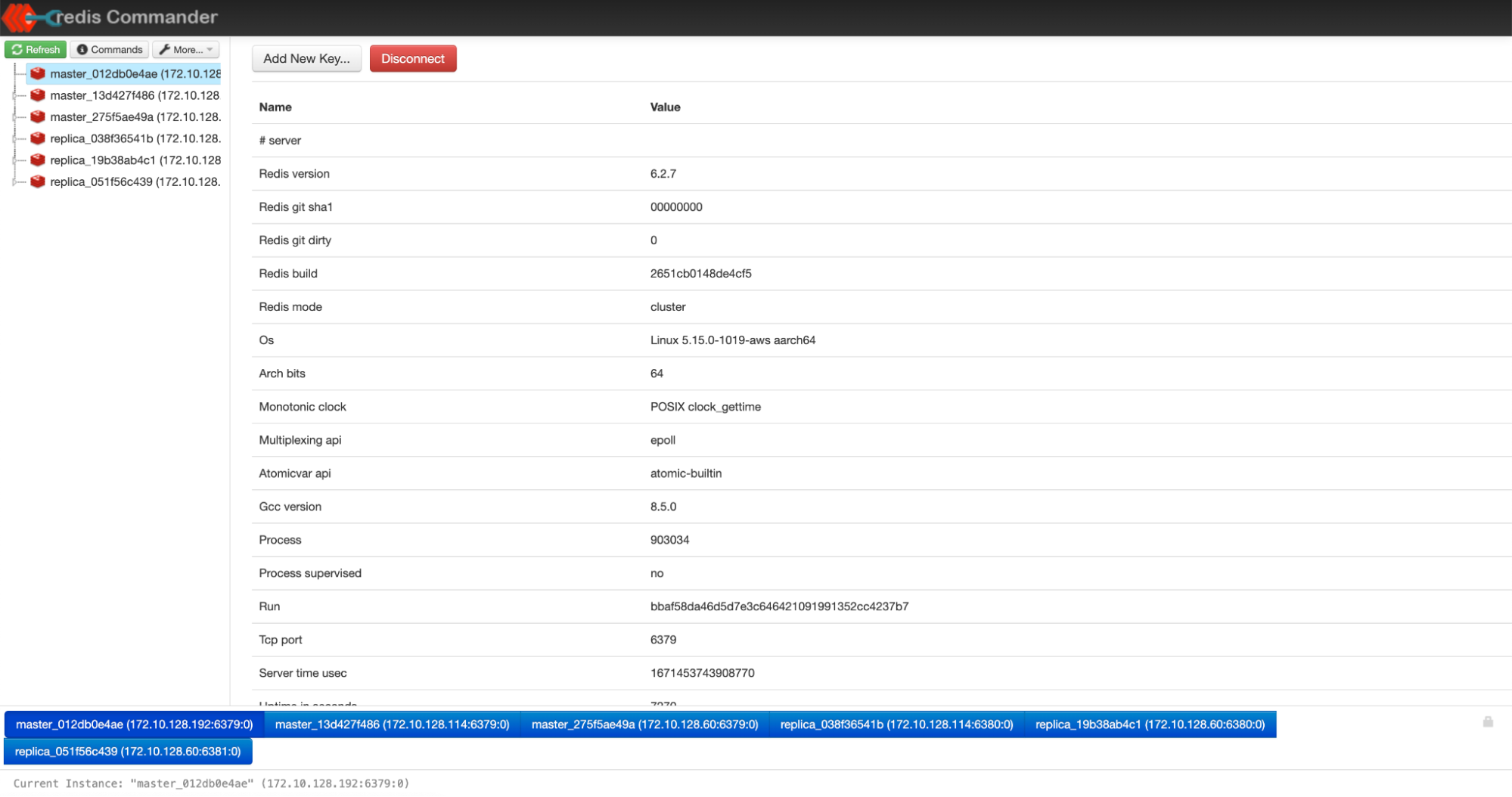Click the Multiplexing api value epoll
Image resolution: width=1512 pixels, height=797 pixels.
pos(663,440)
